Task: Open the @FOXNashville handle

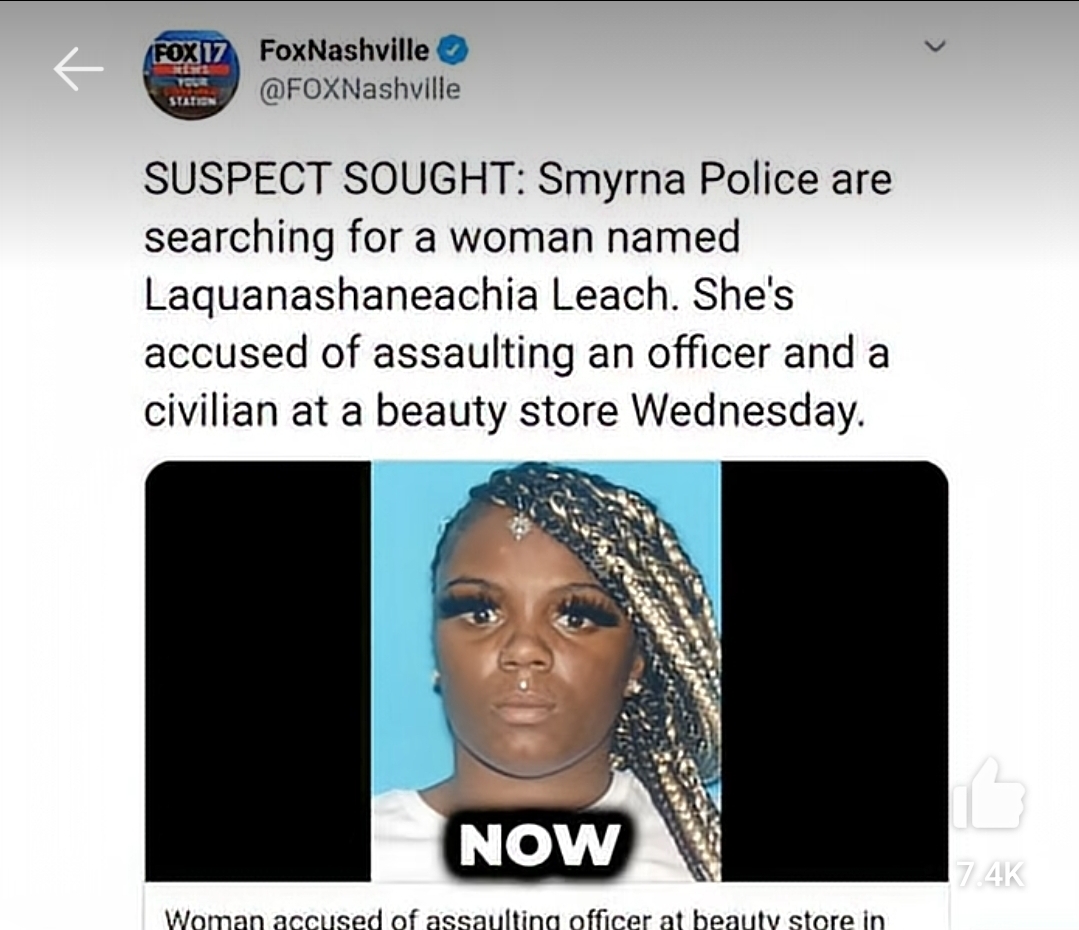Action: [360, 89]
